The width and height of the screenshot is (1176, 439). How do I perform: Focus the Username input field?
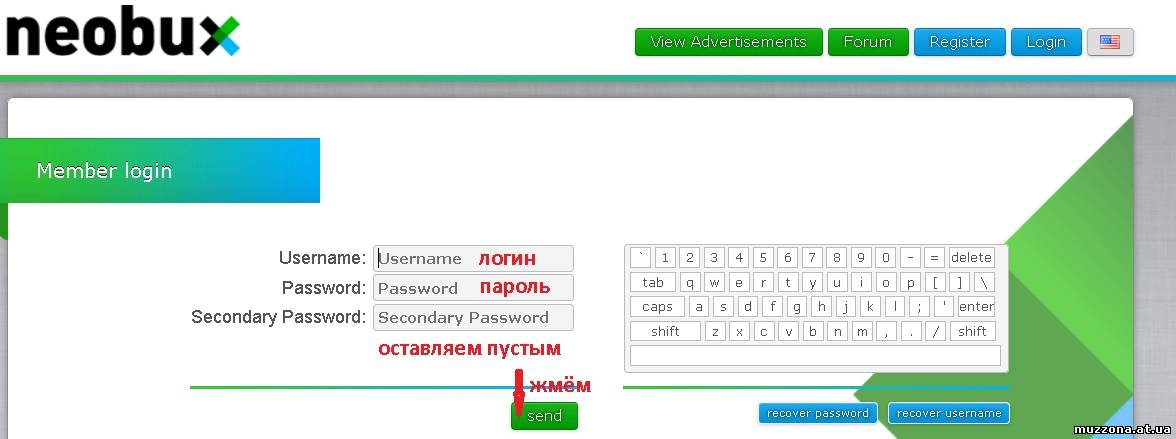coord(473,258)
